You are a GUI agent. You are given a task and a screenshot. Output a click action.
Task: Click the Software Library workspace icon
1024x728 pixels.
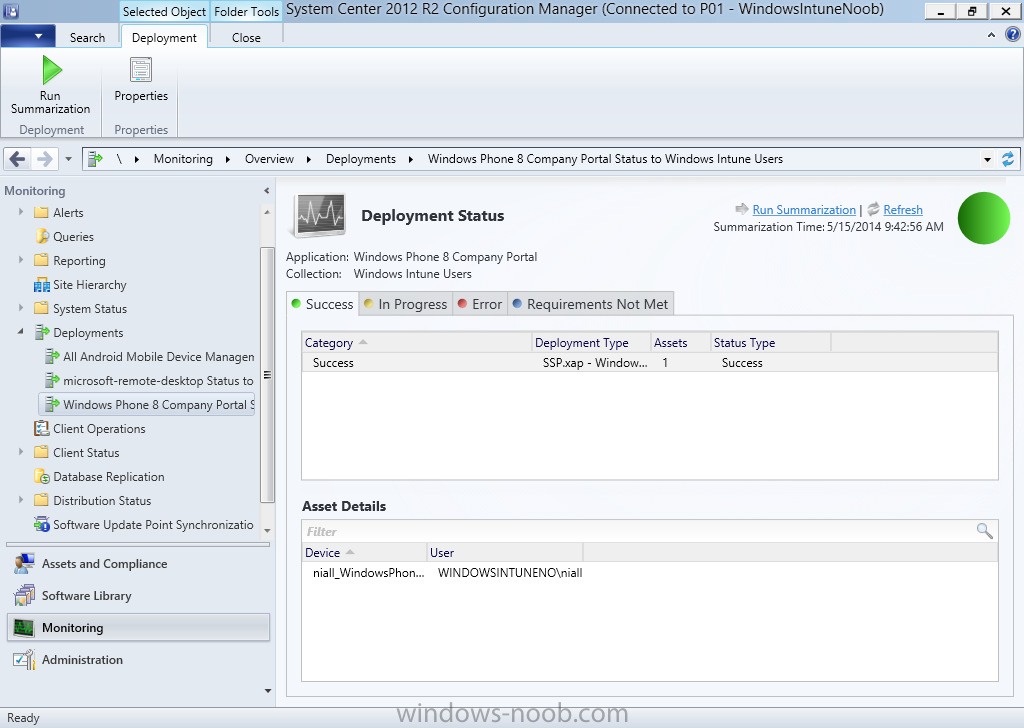[24, 595]
